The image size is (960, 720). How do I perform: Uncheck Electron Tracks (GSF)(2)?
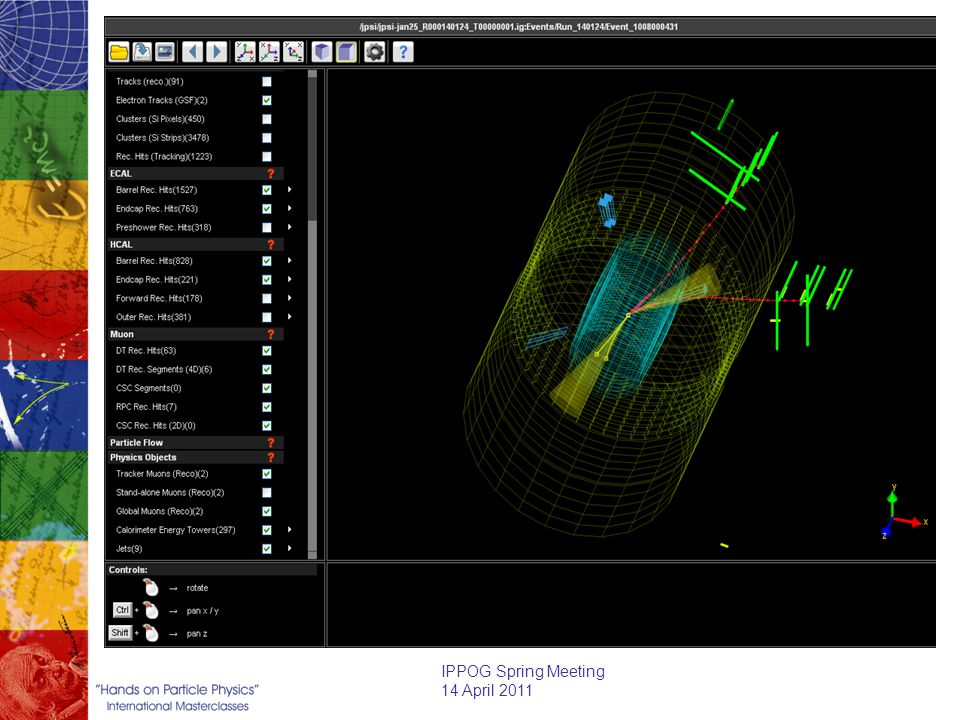pos(267,100)
